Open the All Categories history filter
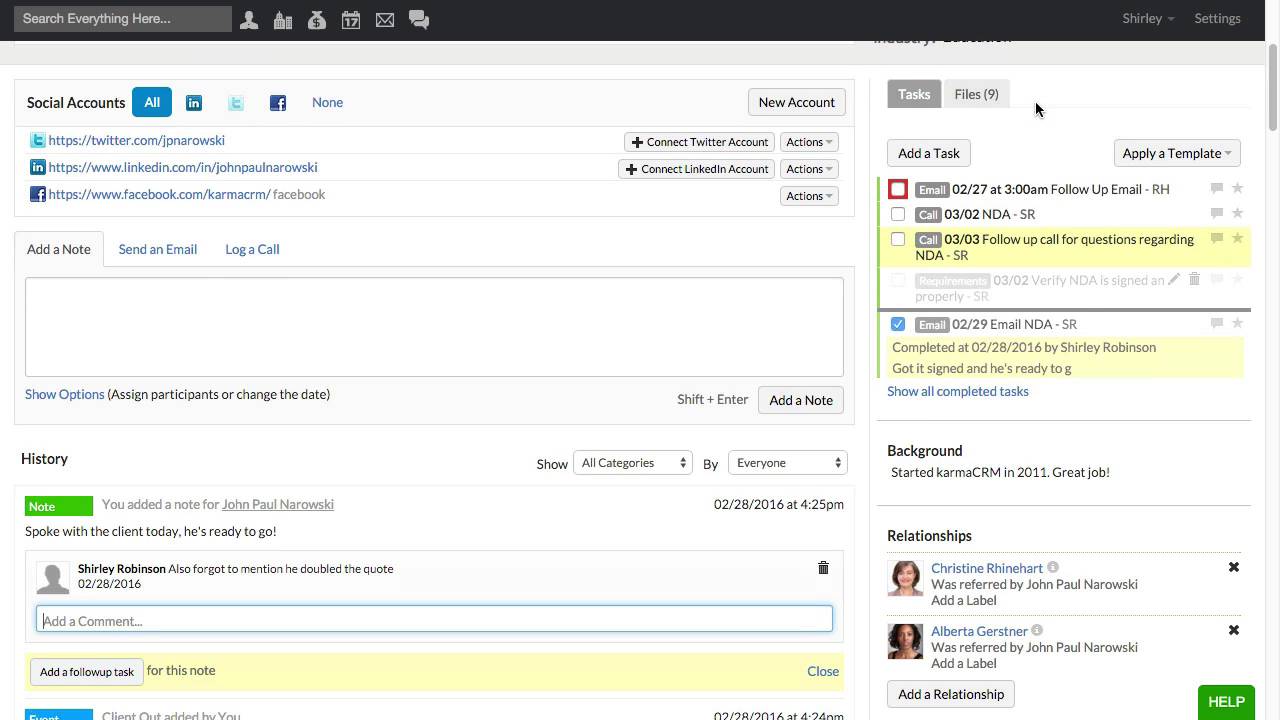Image resolution: width=1280 pixels, height=720 pixels. (634, 463)
